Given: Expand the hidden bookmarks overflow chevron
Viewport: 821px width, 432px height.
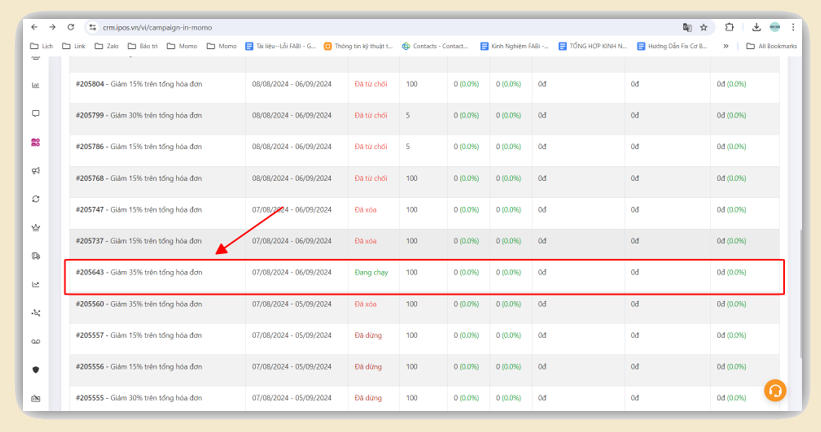Looking at the screenshot, I should point(726,46).
